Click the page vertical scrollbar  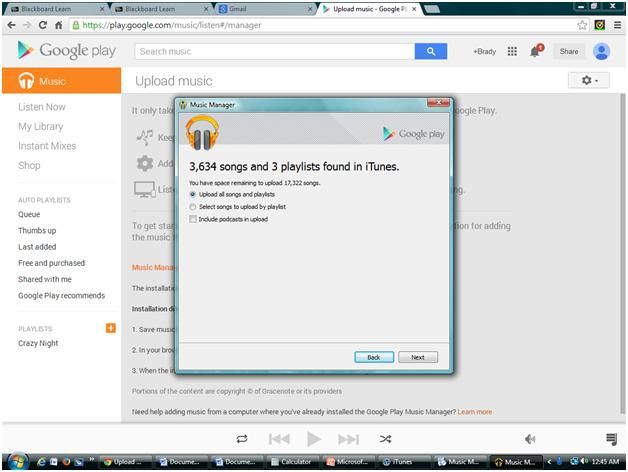pos(622,253)
